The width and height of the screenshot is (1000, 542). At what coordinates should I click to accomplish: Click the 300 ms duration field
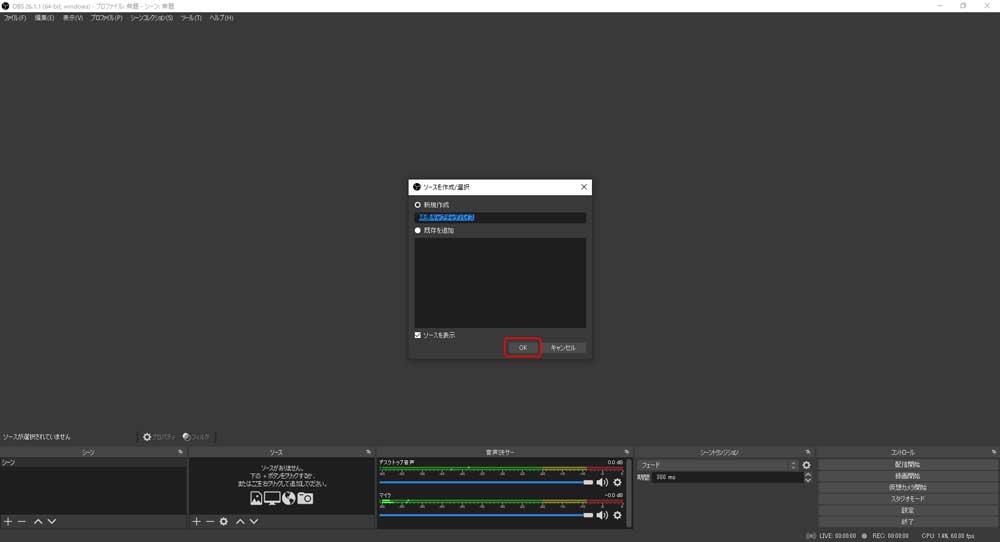tap(727, 477)
